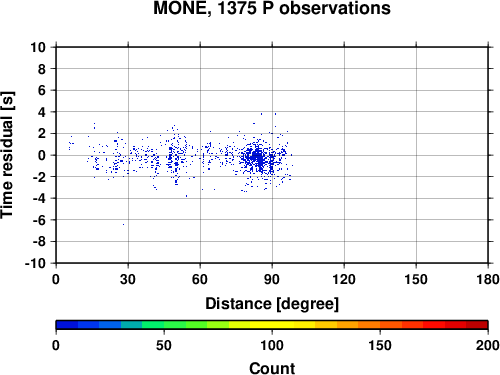Click the Time residual [s] axis label
Screen dimensions: 500x375
click(x=7, y=155)
